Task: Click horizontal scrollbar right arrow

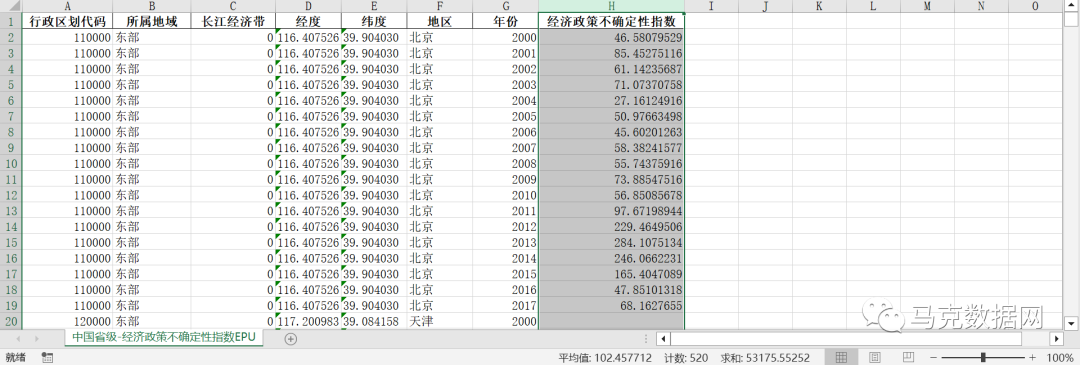Action: pos(1057,339)
